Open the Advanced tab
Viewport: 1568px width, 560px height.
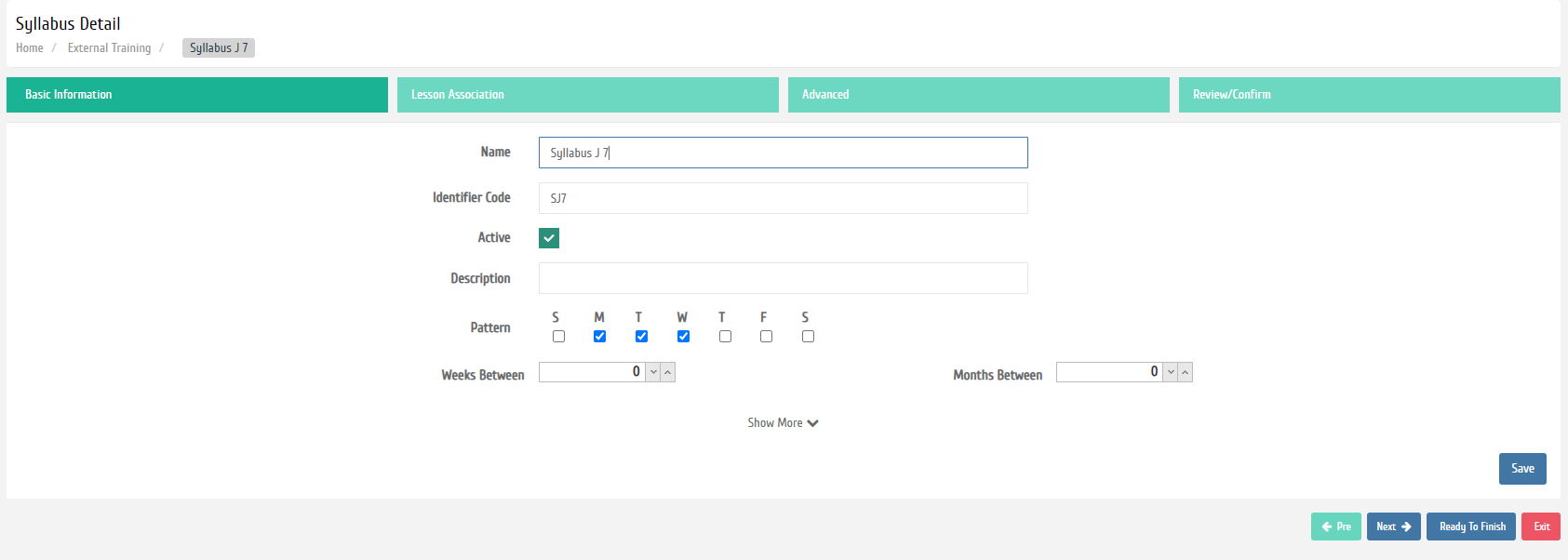[x=978, y=95]
